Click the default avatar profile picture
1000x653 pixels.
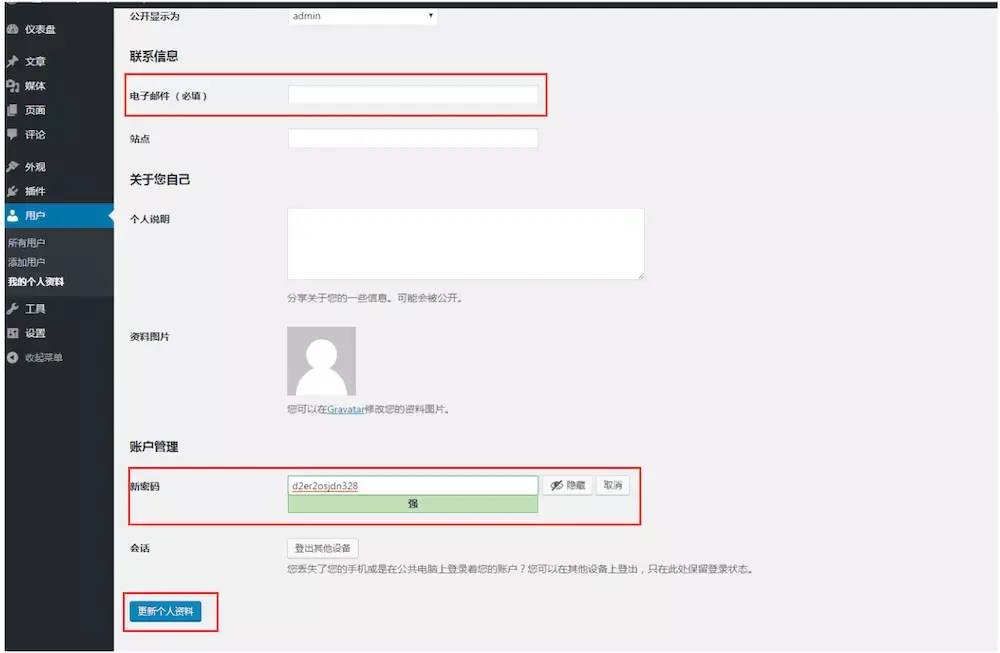[x=321, y=361]
